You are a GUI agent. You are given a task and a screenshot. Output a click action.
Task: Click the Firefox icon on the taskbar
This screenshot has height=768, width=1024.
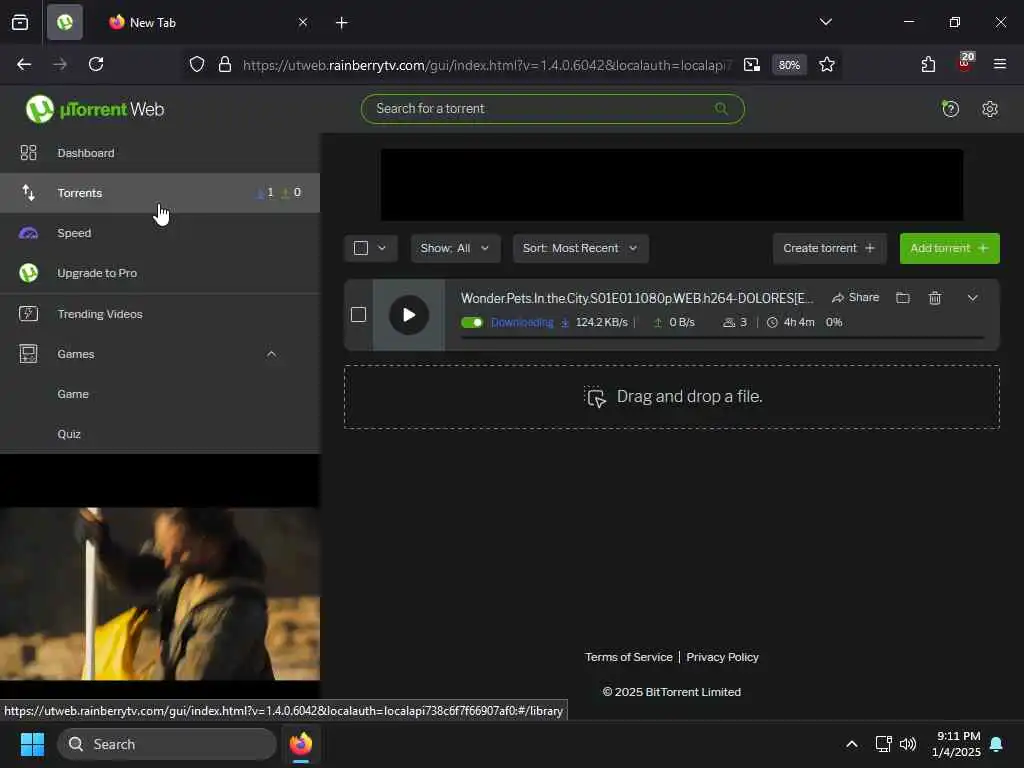click(300, 744)
